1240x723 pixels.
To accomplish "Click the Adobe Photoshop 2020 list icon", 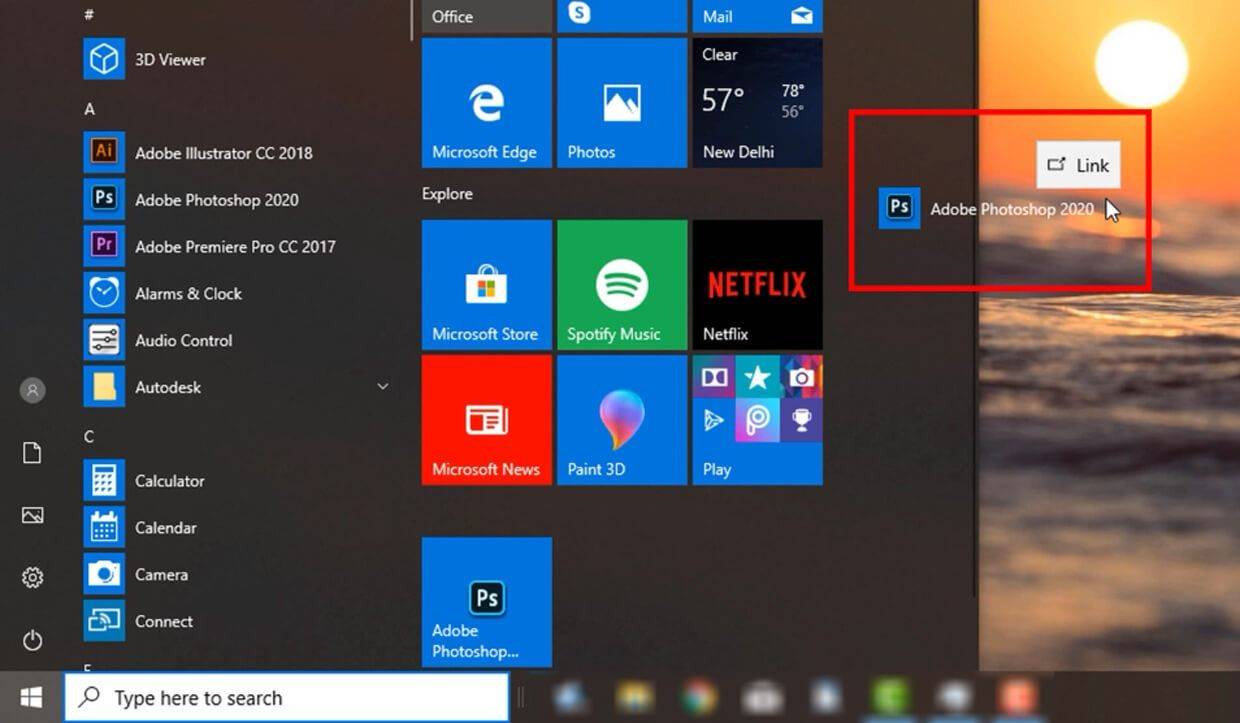I will [x=104, y=199].
